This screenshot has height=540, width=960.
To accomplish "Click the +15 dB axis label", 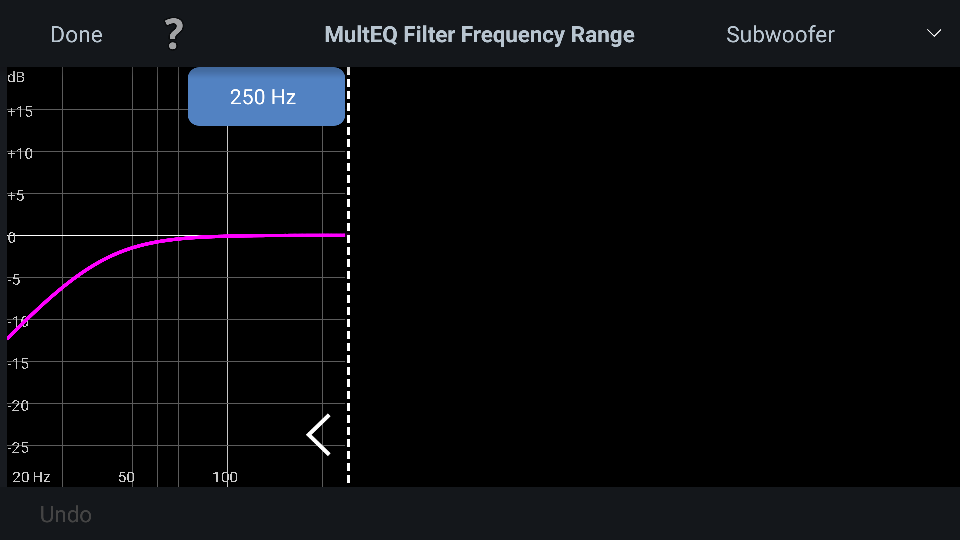I will pyautogui.click(x=20, y=111).
